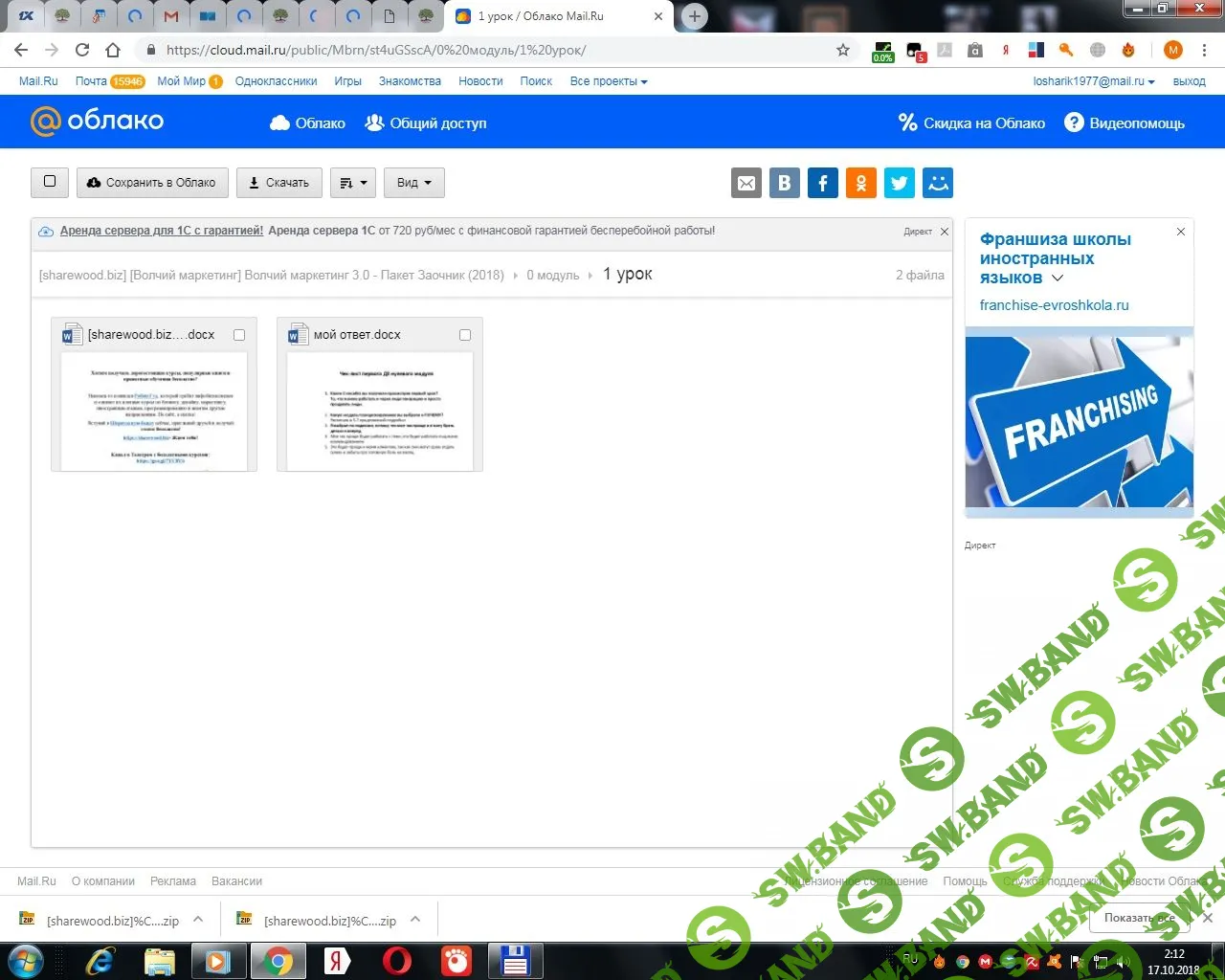1225x980 pixels.
Task: Tick the checkbox for [sharewood.biz....docx file
Action: tap(239, 335)
